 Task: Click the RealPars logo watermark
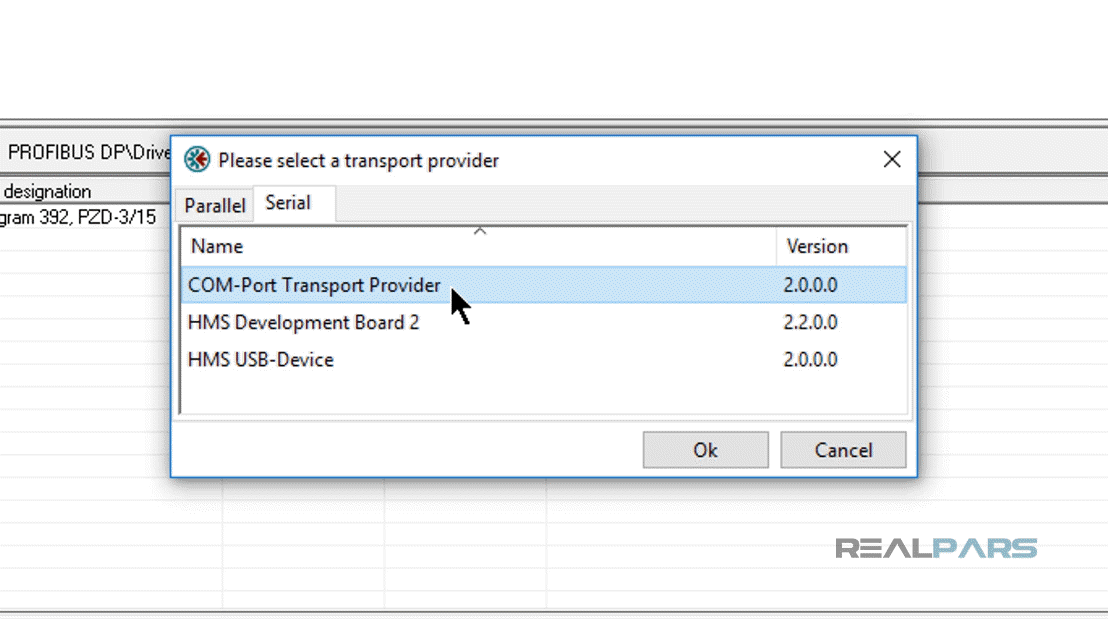pos(936,548)
